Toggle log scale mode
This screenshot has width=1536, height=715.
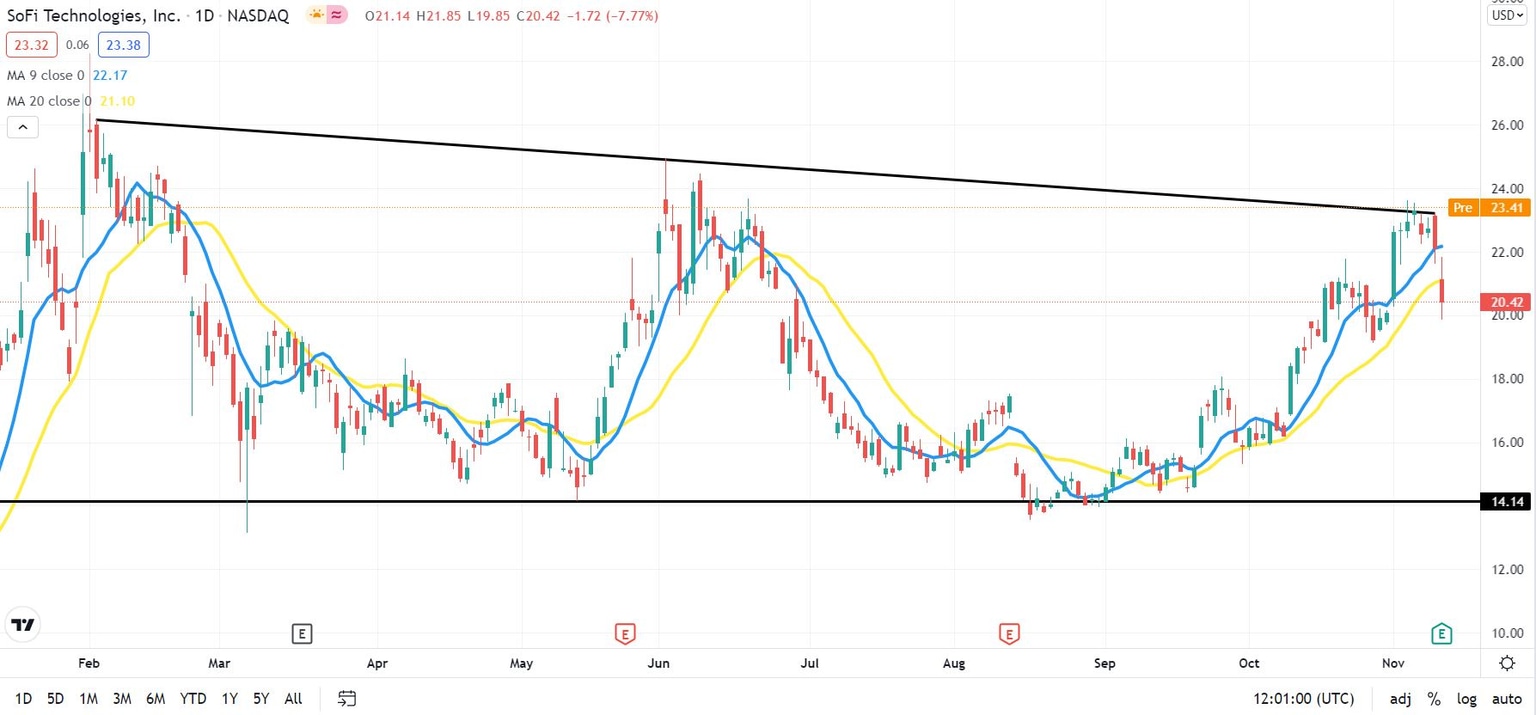(x=1466, y=699)
